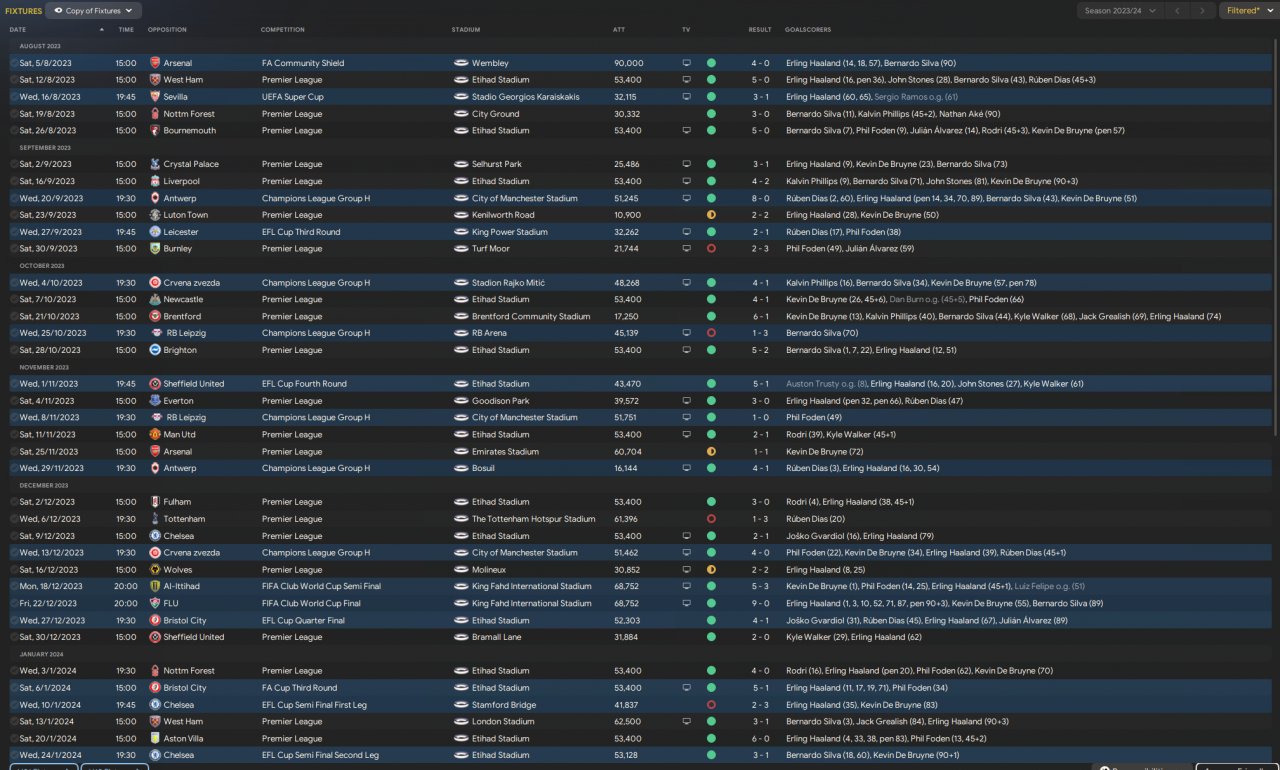The height and width of the screenshot is (770, 1280).
Task: Sort fixtures by the Att column header
Action: 619,30
